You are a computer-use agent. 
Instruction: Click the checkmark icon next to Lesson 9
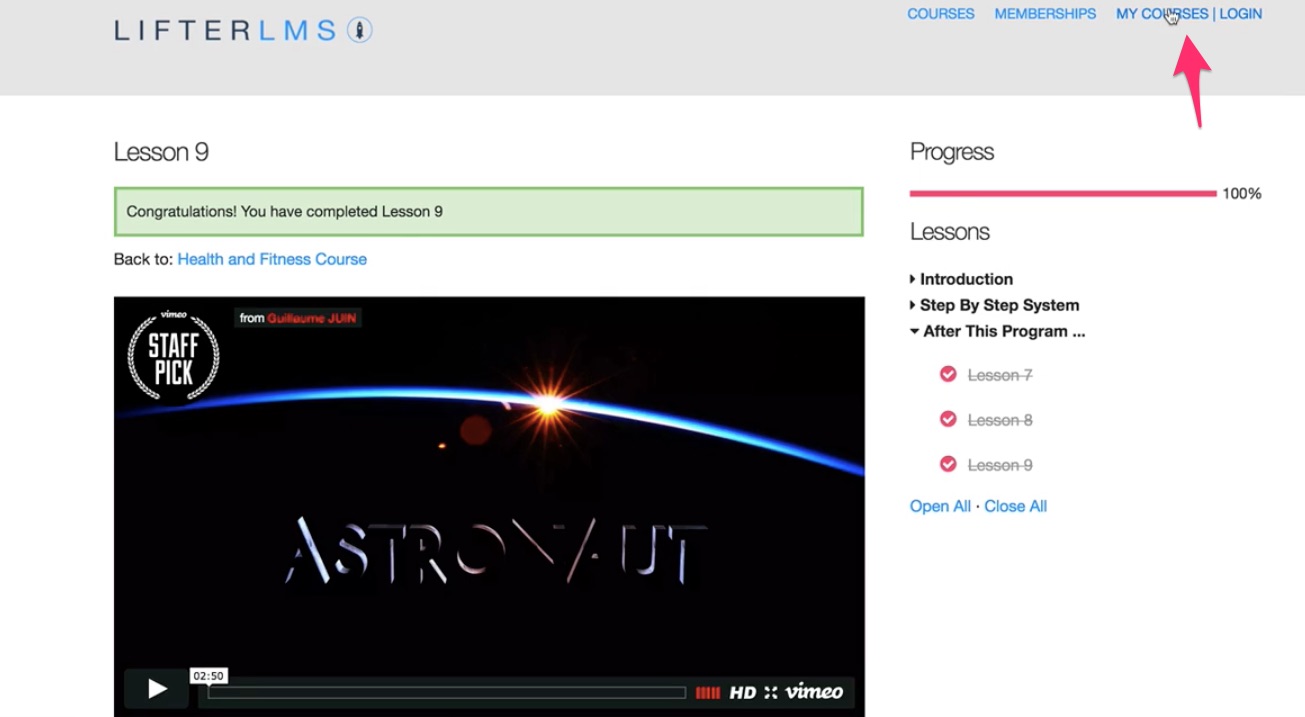(948, 464)
